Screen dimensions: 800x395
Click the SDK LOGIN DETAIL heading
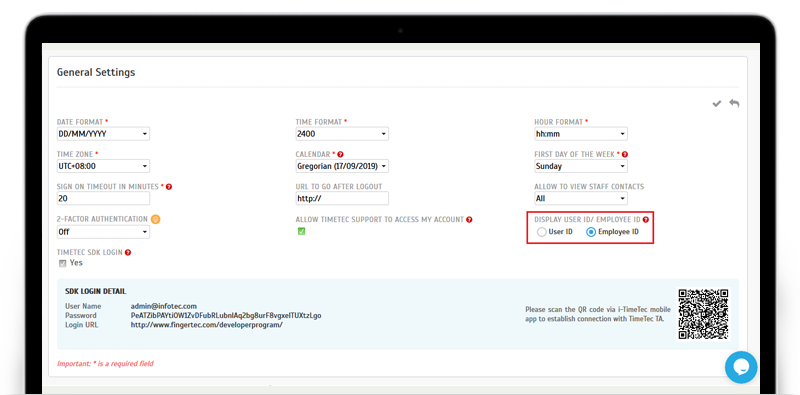point(95,291)
